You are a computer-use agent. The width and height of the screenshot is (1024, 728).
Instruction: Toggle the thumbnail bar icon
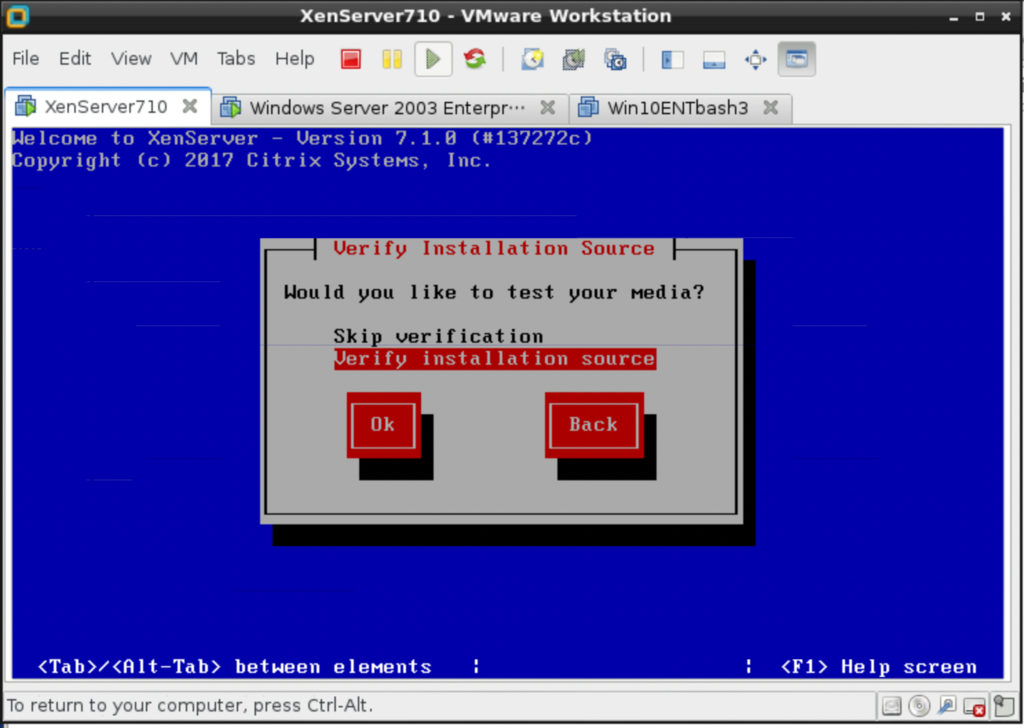[714, 59]
